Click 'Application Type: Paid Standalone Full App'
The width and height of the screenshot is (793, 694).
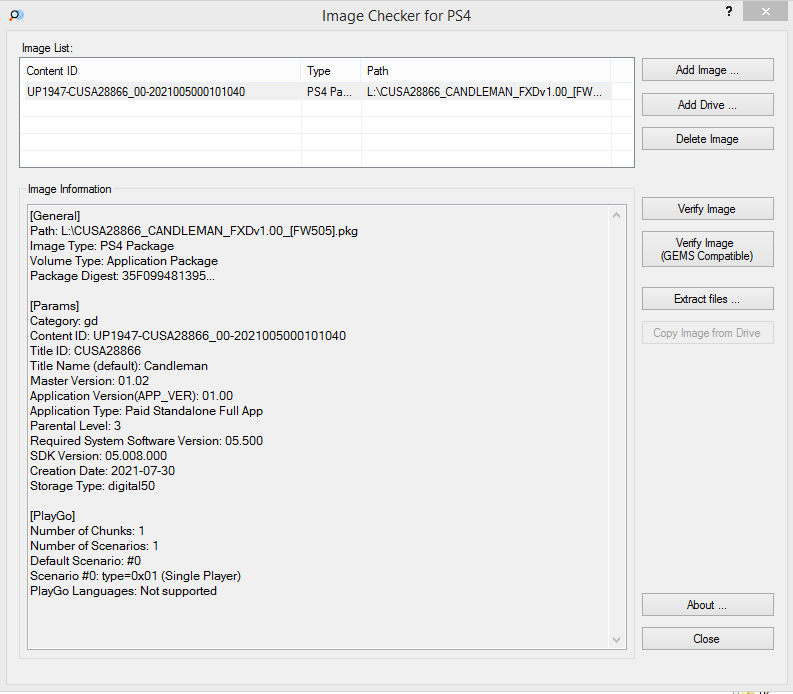coord(147,411)
